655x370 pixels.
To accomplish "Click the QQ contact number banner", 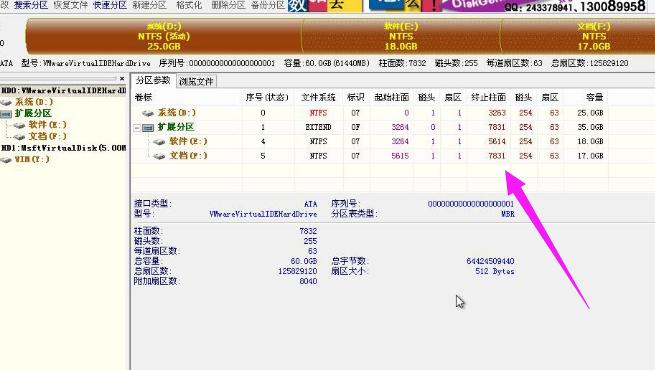I will [575, 7].
